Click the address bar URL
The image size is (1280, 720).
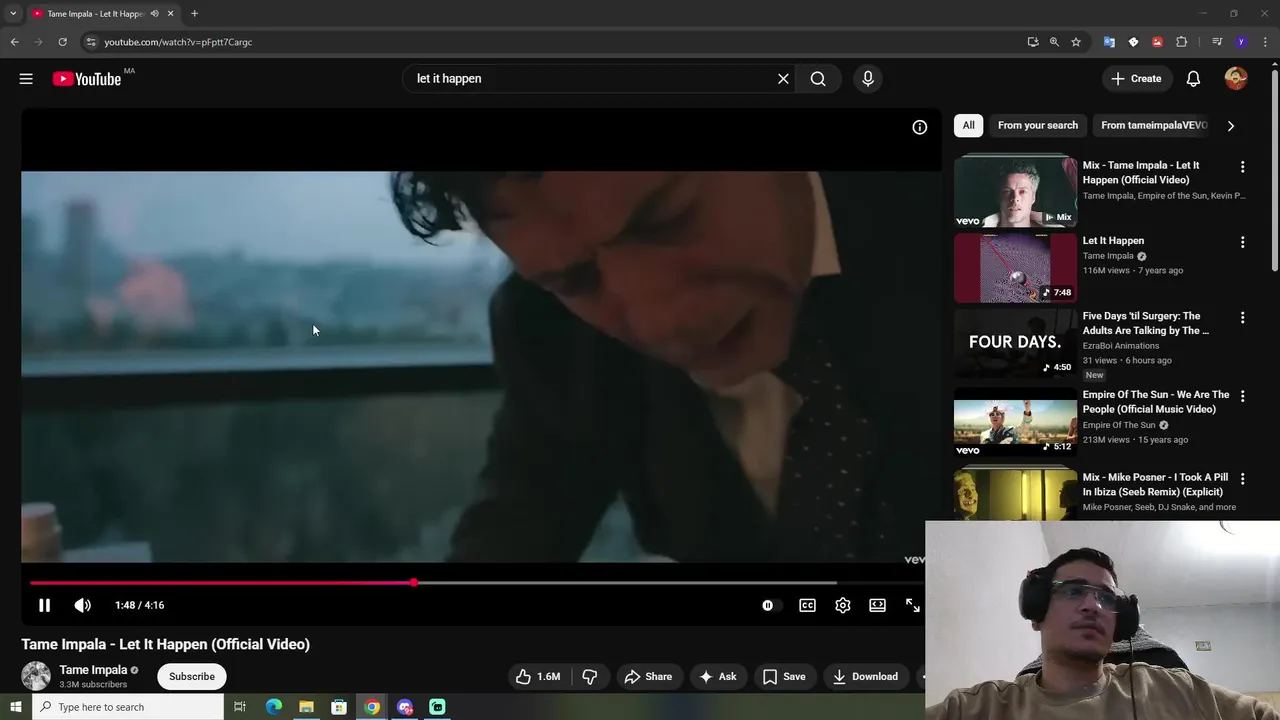178,42
